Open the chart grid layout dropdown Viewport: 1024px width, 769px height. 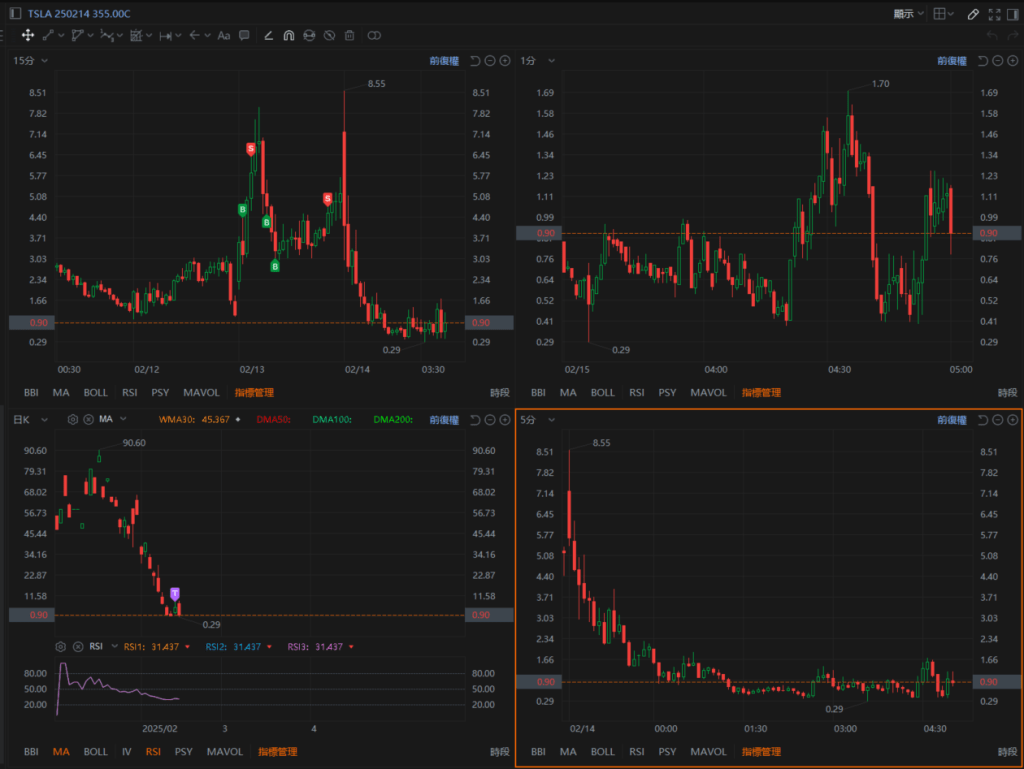(x=943, y=14)
